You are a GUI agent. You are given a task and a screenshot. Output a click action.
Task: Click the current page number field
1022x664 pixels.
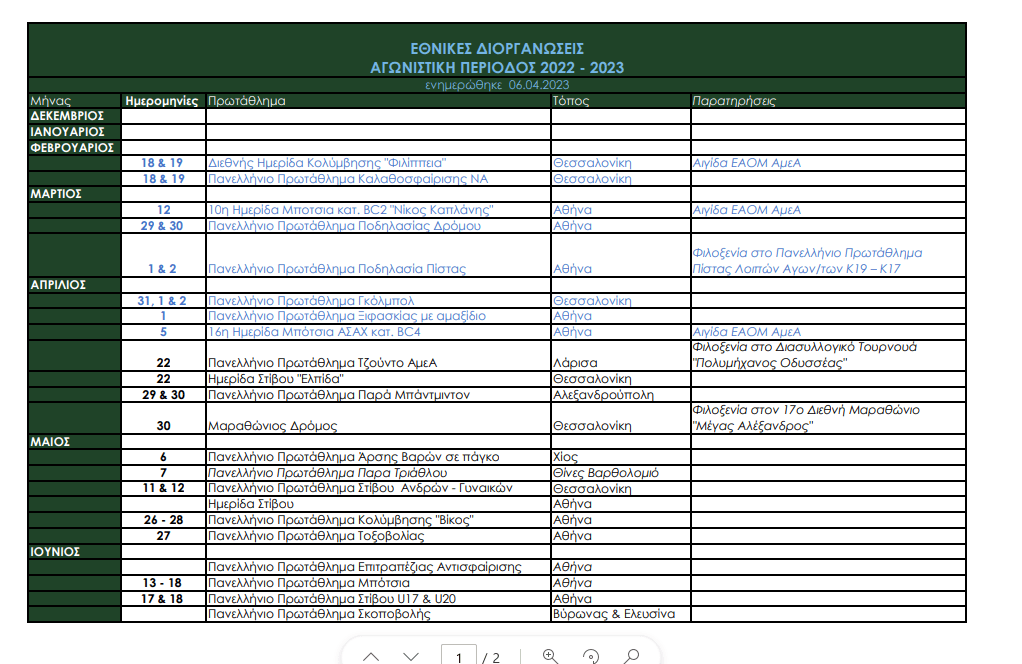[x=459, y=656]
